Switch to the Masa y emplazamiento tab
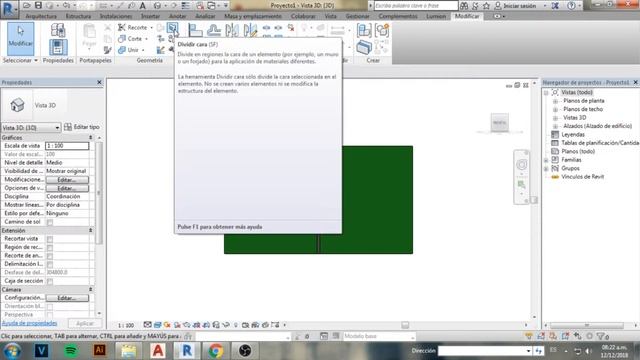Viewport: 640px width, 360px height. click(253, 16)
